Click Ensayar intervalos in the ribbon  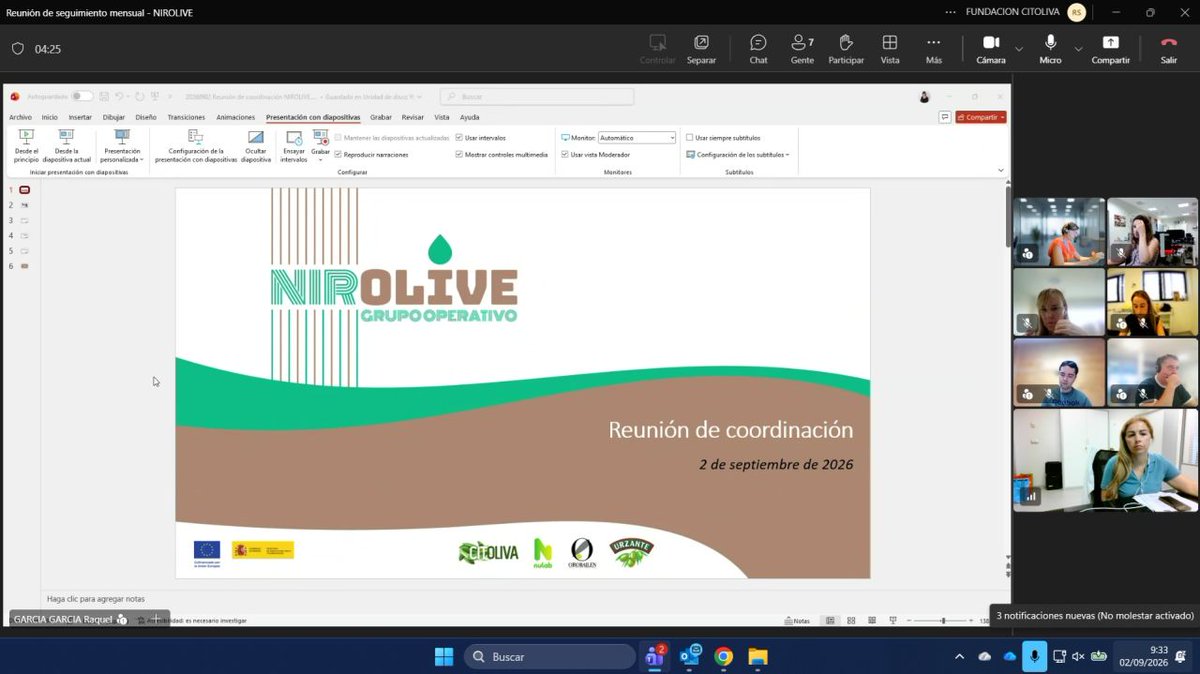(294, 146)
